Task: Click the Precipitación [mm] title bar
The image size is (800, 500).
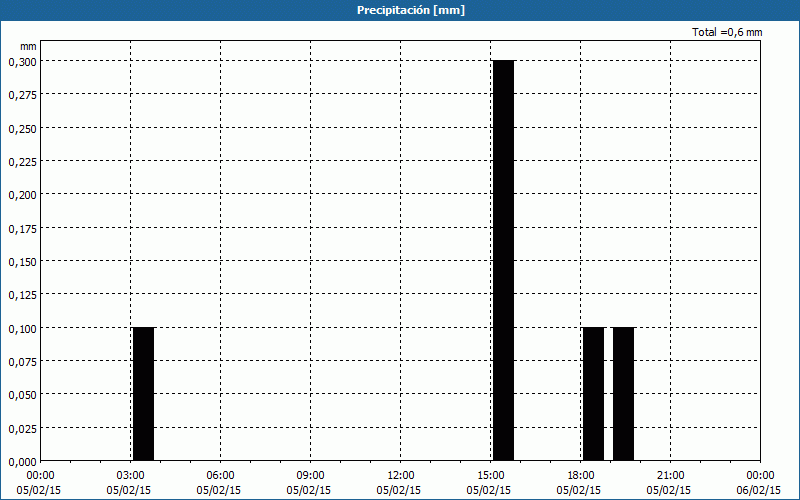Action: (x=400, y=10)
